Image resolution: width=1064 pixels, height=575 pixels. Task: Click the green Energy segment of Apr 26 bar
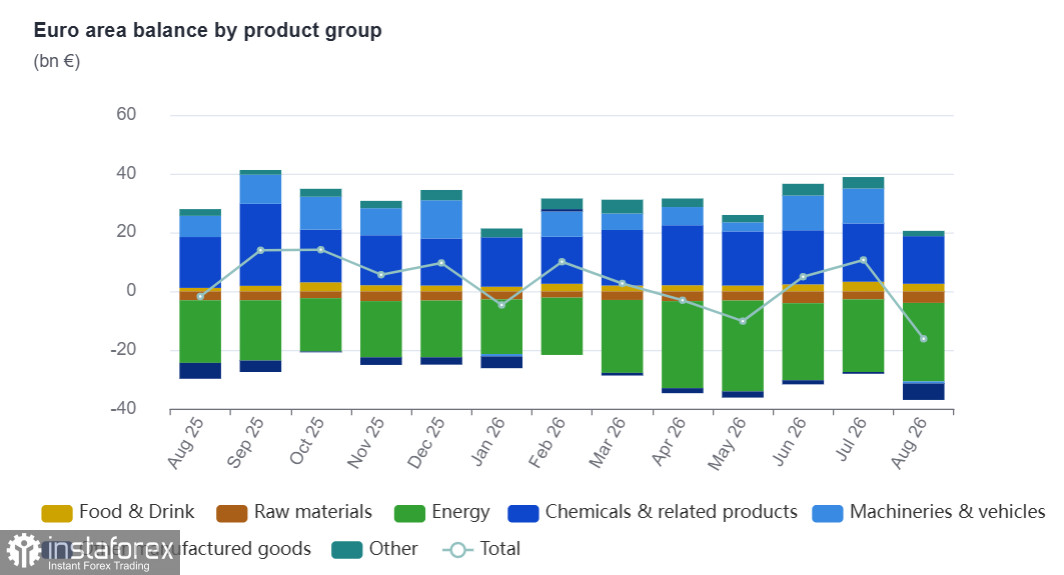click(683, 345)
